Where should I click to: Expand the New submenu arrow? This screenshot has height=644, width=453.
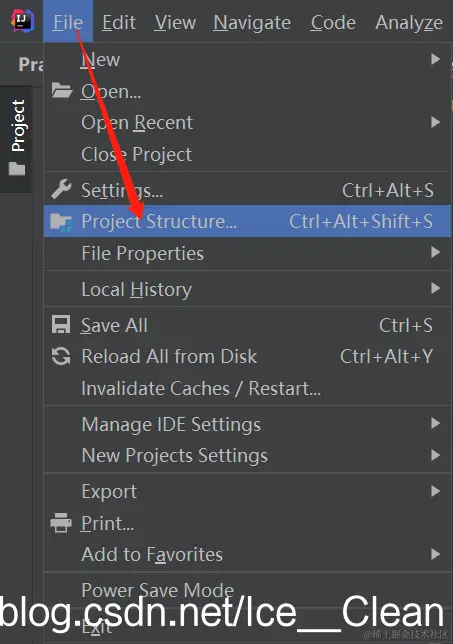click(435, 59)
